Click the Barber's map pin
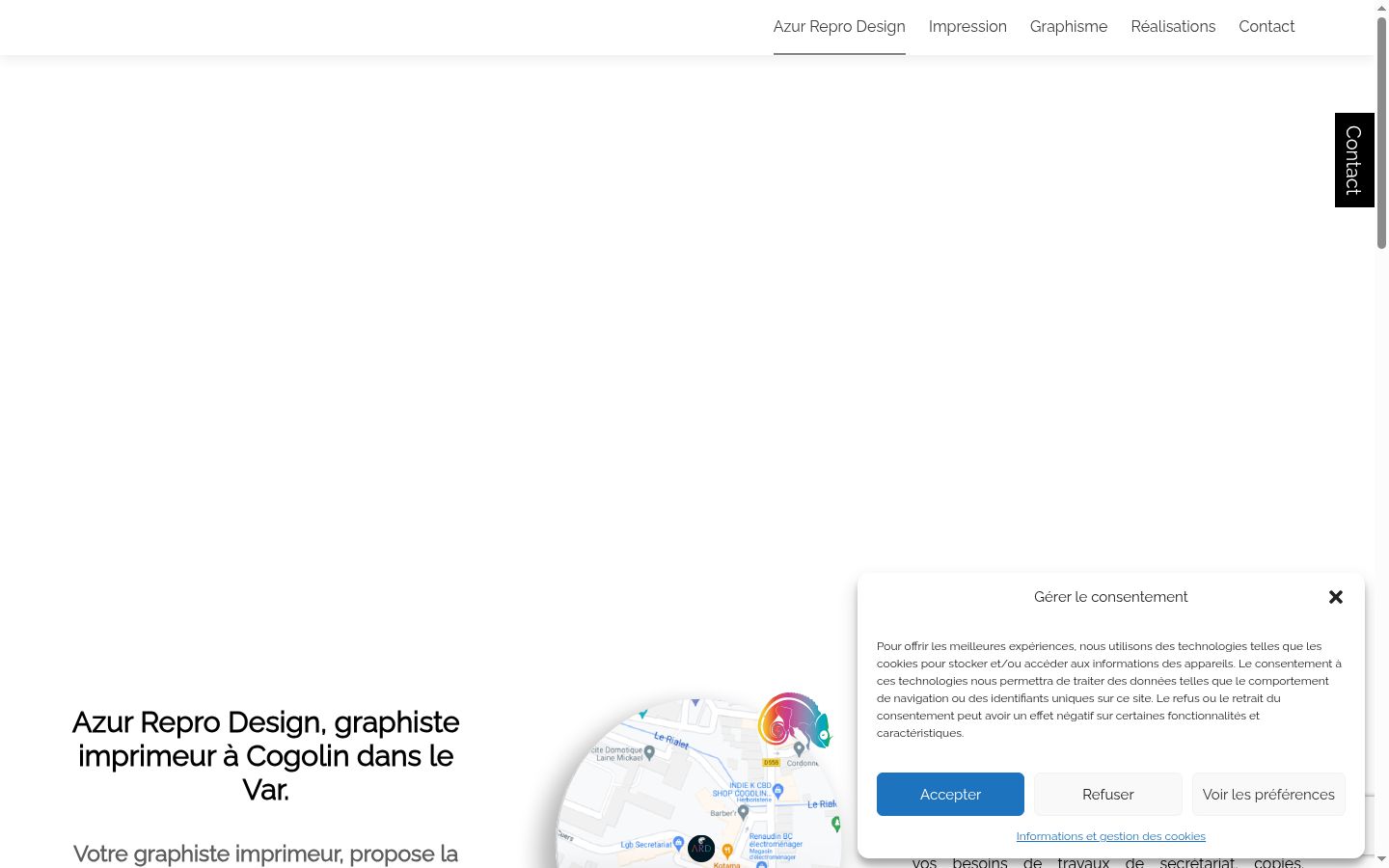Viewport: 1389px width, 868px height. tap(743, 812)
